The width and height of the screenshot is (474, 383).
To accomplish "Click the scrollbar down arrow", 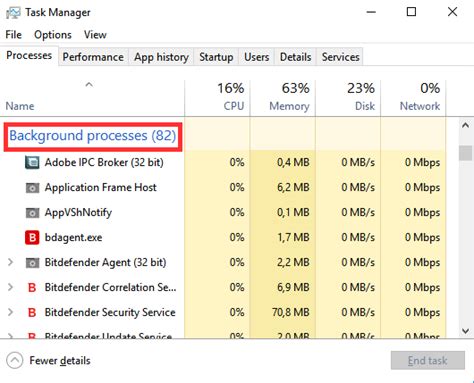I will (465, 331).
